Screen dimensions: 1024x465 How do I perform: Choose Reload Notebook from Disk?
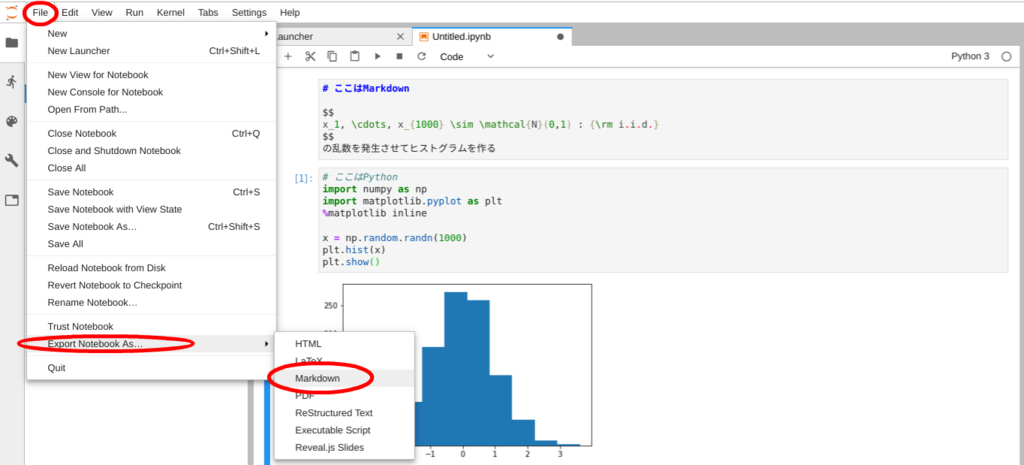click(x=152, y=268)
